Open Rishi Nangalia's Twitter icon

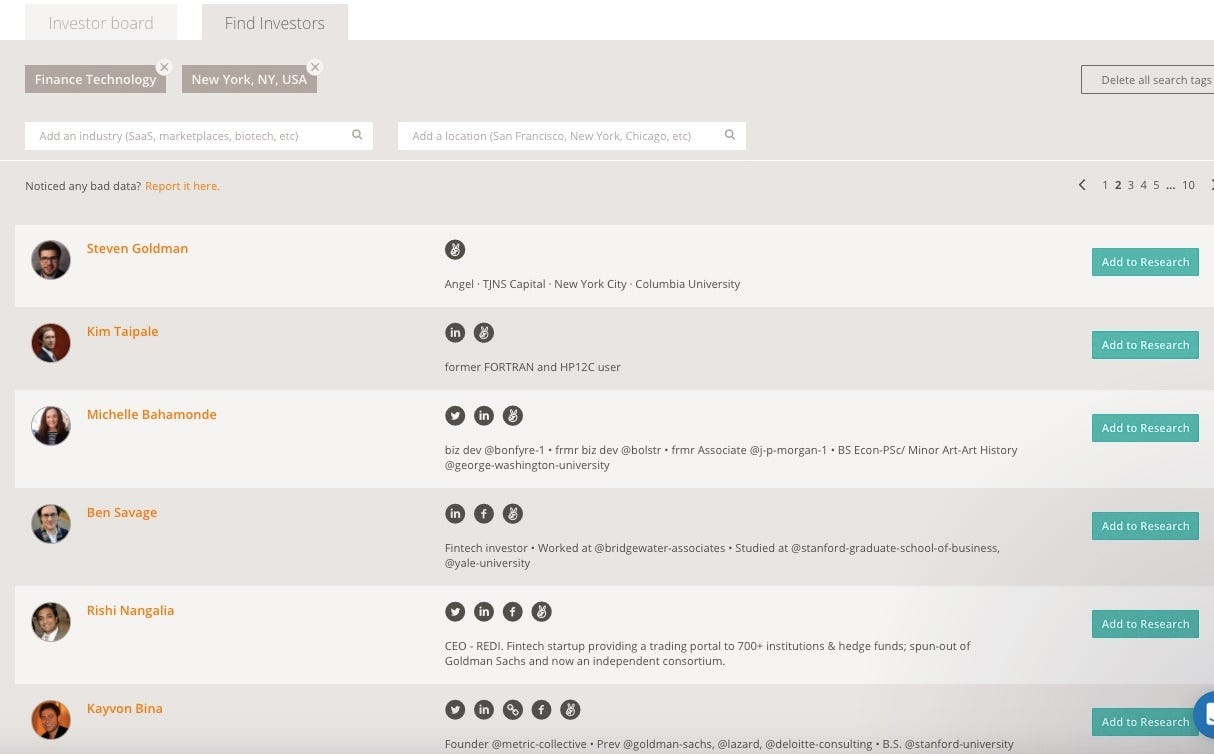coord(455,612)
